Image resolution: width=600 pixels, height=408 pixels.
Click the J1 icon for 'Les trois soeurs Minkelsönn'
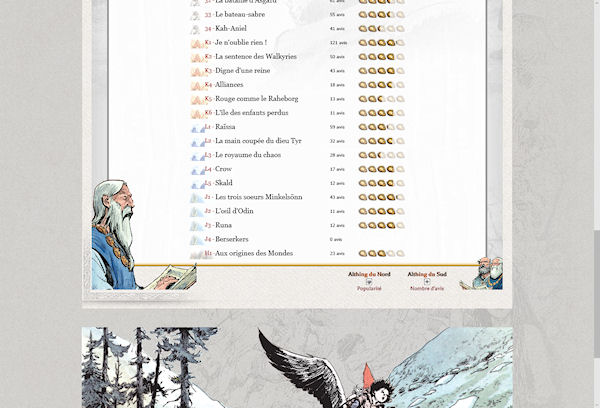(x=197, y=197)
